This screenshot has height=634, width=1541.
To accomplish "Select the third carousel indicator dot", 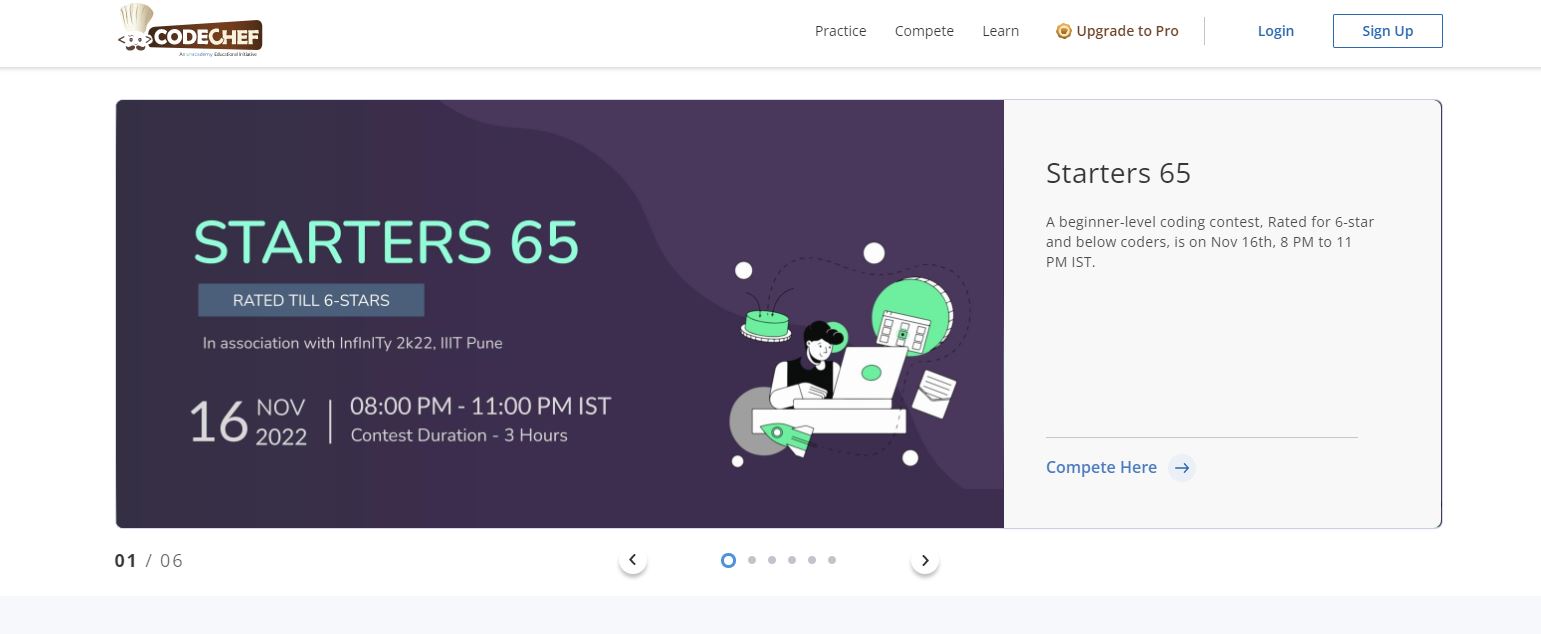I will 772,560.
